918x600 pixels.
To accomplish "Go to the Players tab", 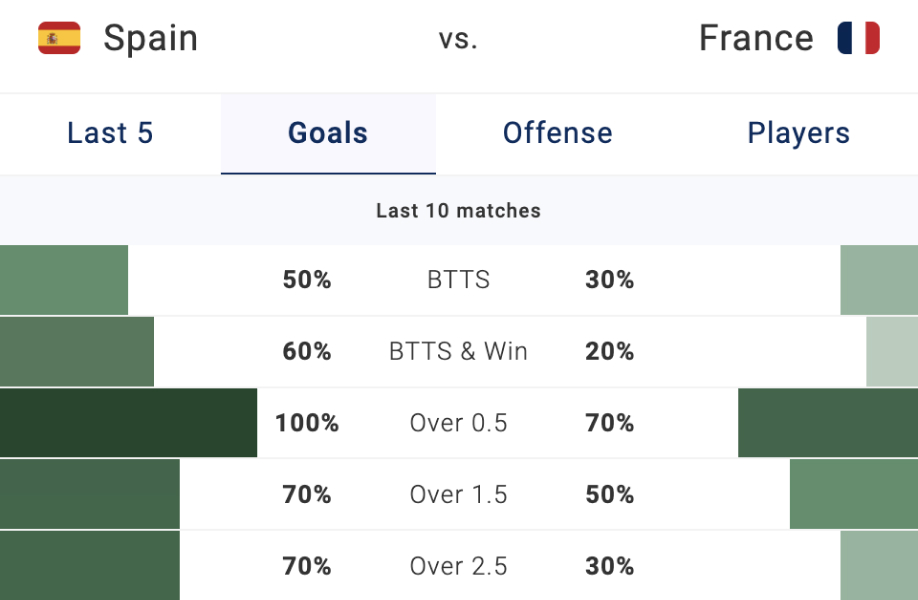I will point(798,133).
